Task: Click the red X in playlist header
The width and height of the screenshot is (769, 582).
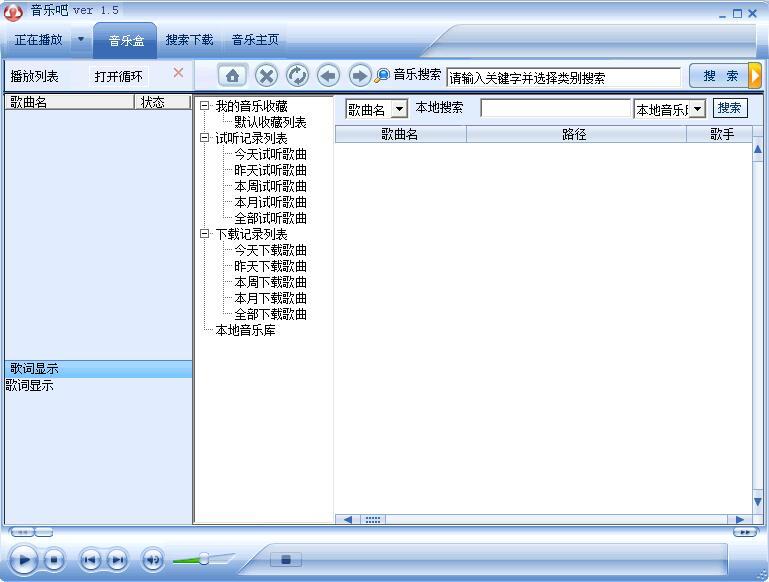Action: (x=179, y=73)
